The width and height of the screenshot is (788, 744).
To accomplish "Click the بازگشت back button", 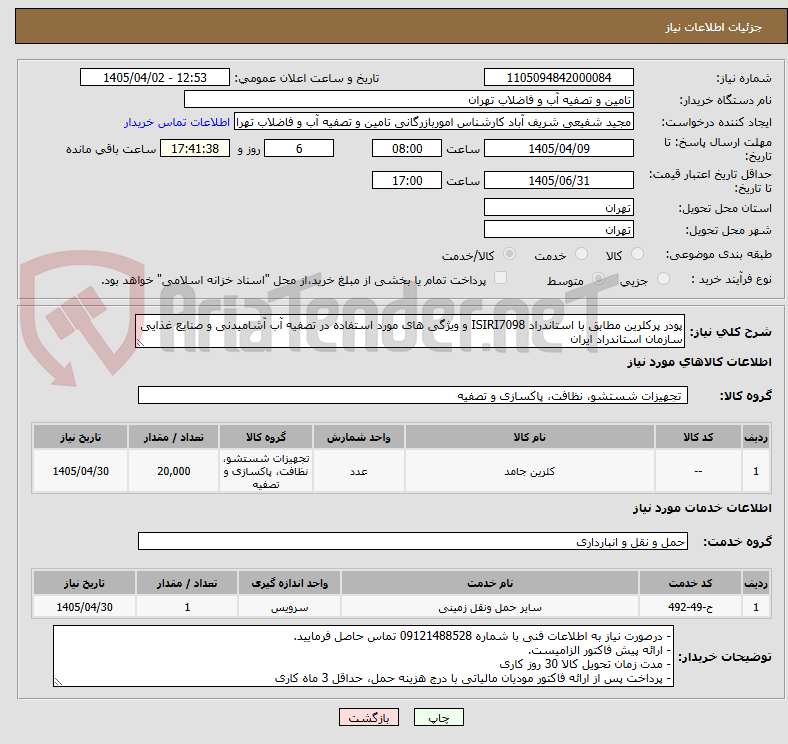I will pyautogui.click(x=369, y=717).
